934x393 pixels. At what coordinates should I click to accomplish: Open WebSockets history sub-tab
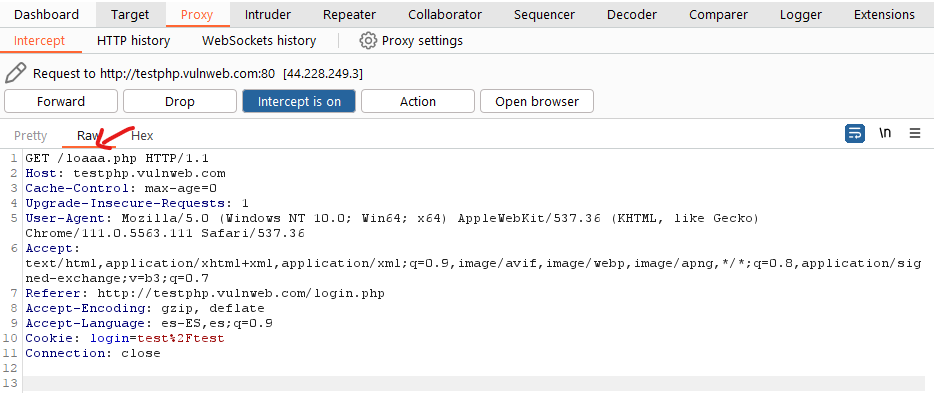pyautogui.click(x=259, y=40)
